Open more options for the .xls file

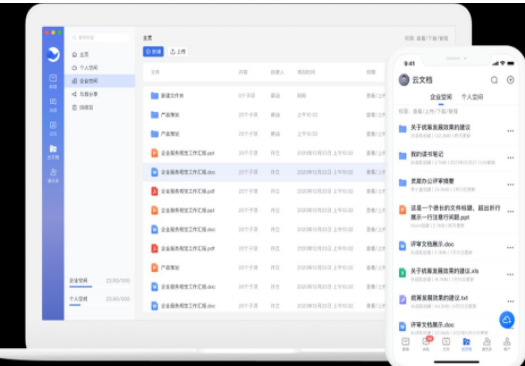510,275
